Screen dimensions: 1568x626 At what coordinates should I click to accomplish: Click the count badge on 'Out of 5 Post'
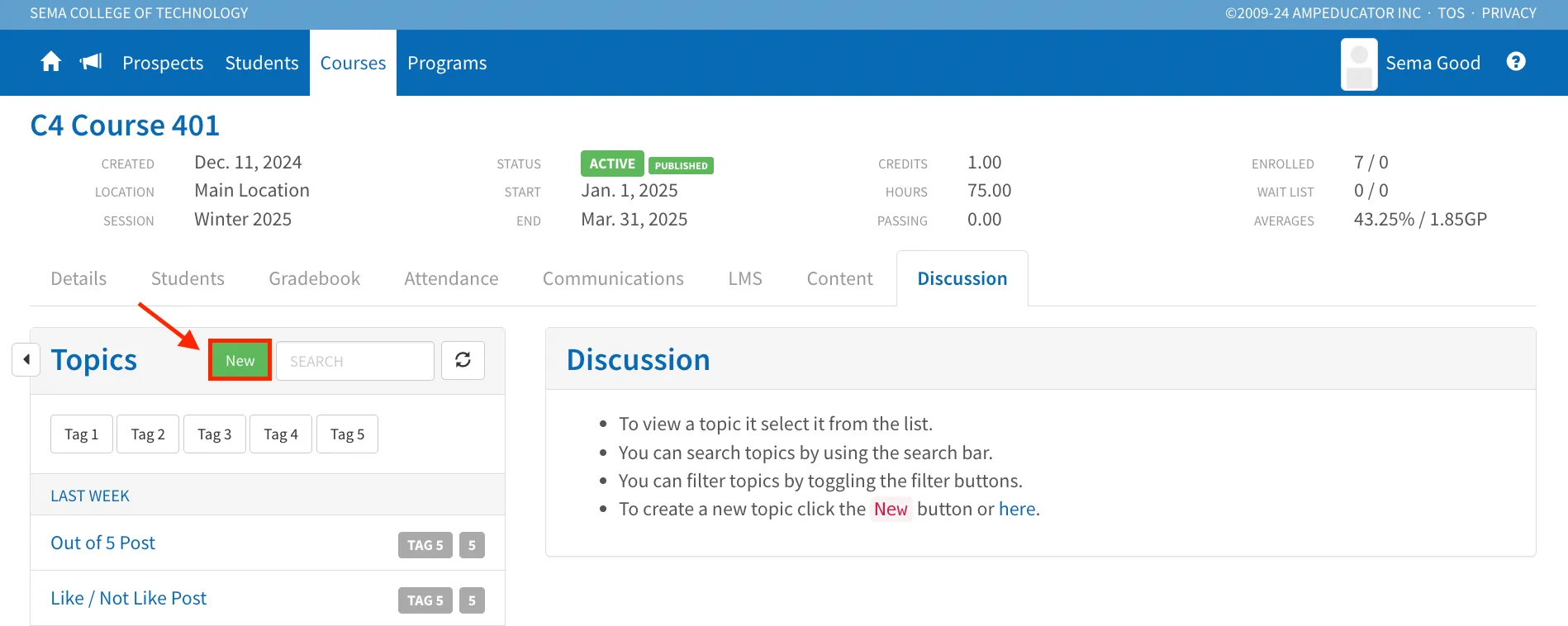(x=472, y=545)
